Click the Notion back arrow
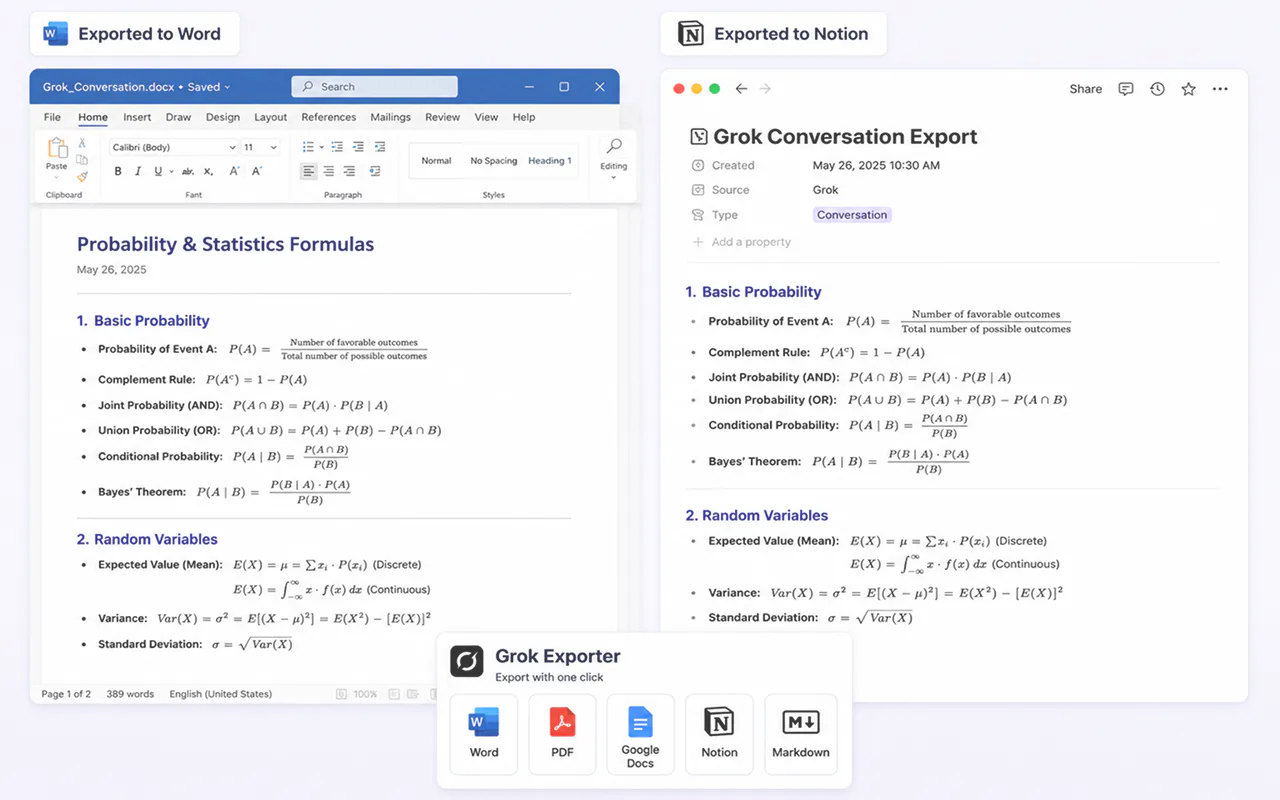The width and height of the screenshot is (1280, 800). (741, 89)
